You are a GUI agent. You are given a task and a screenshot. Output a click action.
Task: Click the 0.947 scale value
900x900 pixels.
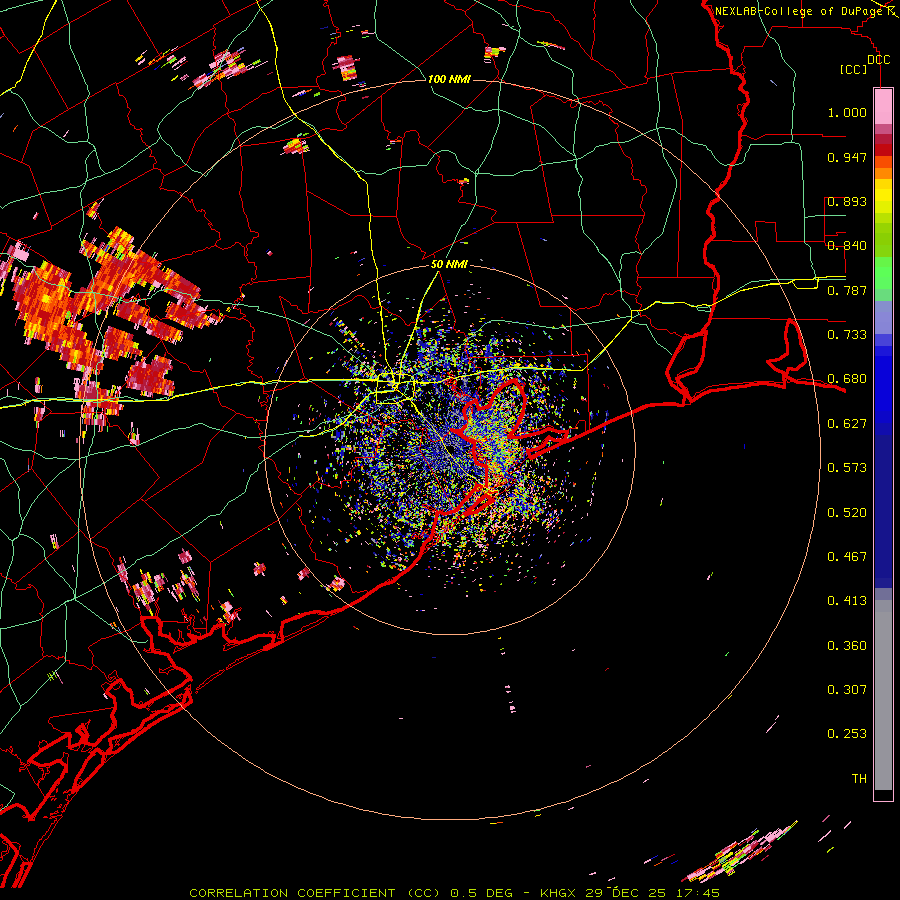click(x=847, y=157)
